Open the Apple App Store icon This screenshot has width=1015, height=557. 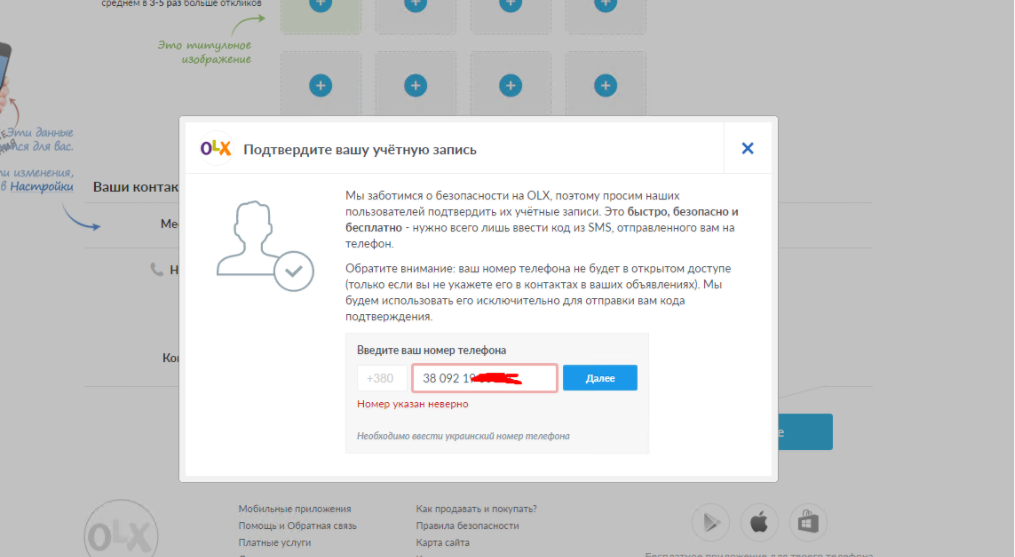(759, 522)
